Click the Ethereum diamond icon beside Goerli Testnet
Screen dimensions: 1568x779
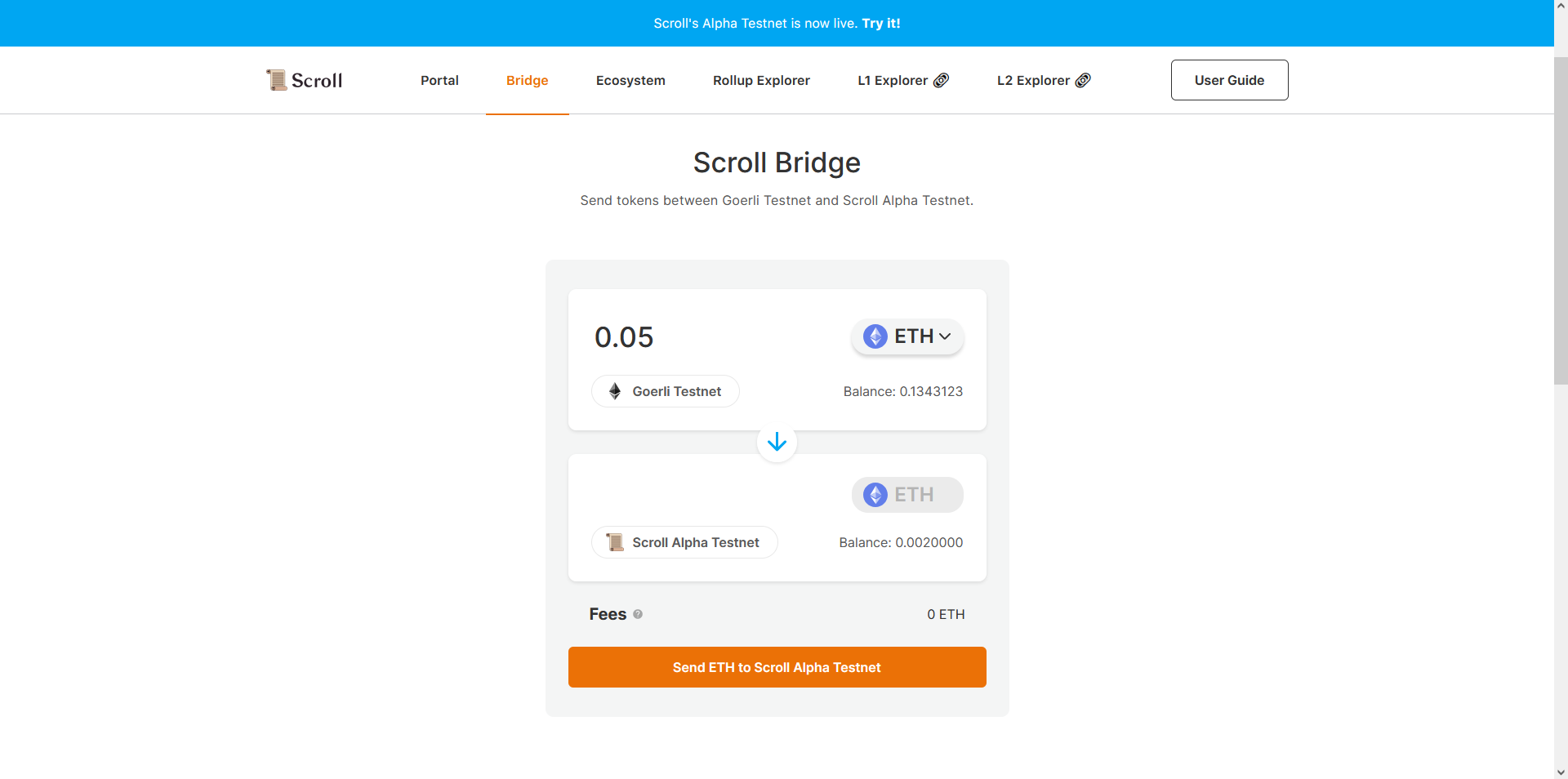click(615, 392)
